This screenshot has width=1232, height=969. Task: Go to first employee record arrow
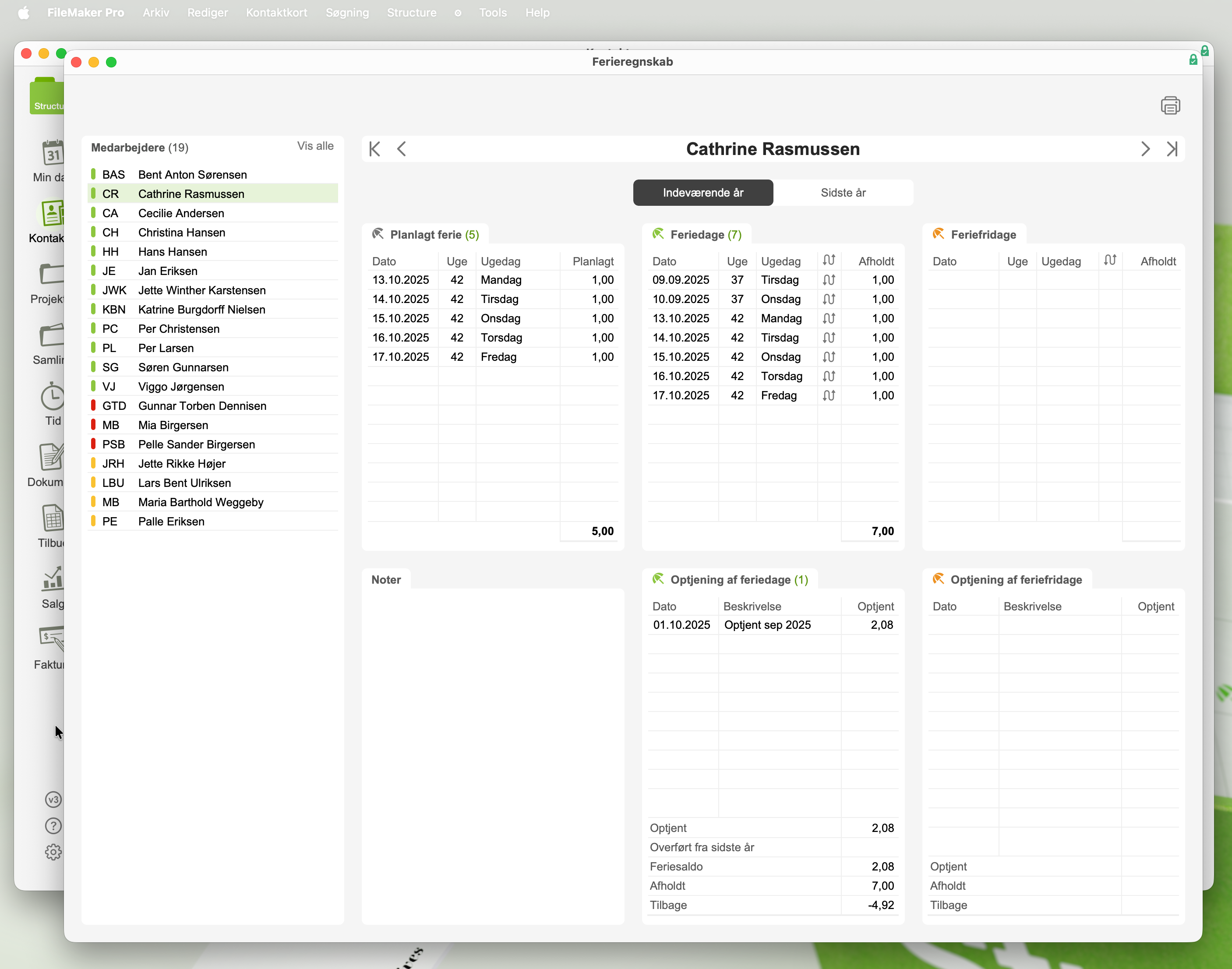click(x=374, y=149)
